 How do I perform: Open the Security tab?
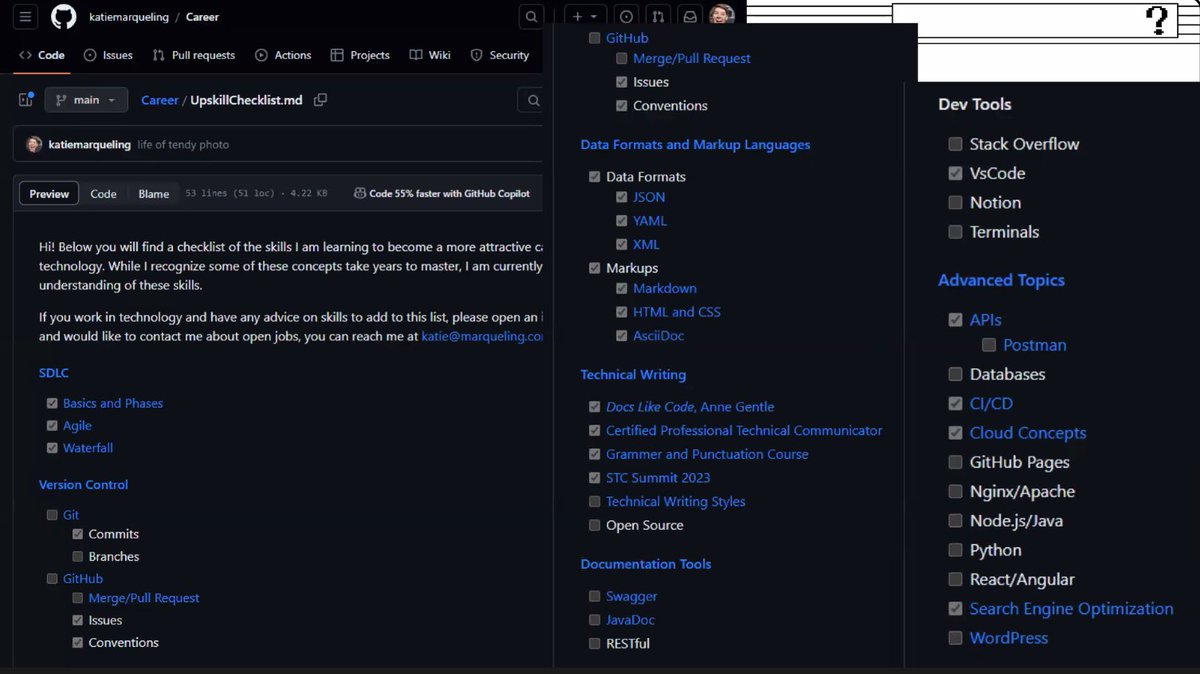(x=500, y=55)
